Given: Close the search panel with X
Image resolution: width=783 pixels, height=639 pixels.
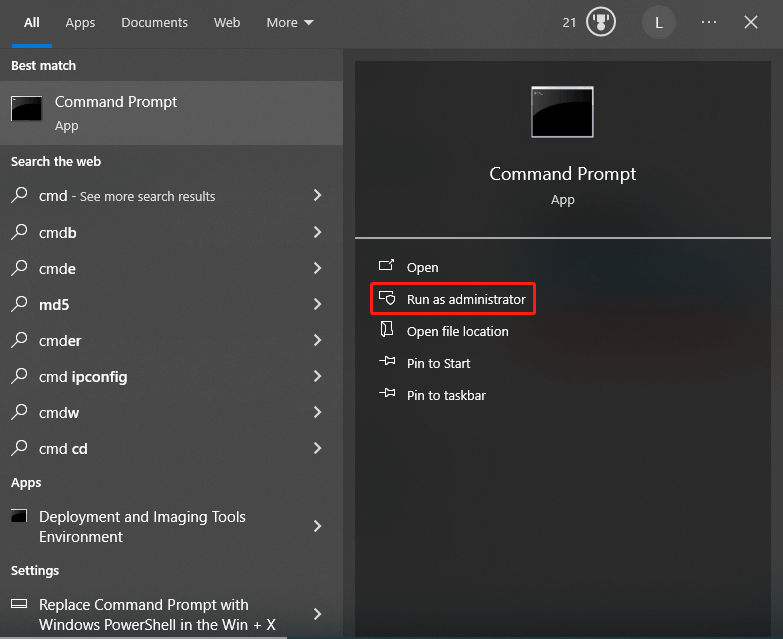Looking at the screenshot, I should (751, 22).
